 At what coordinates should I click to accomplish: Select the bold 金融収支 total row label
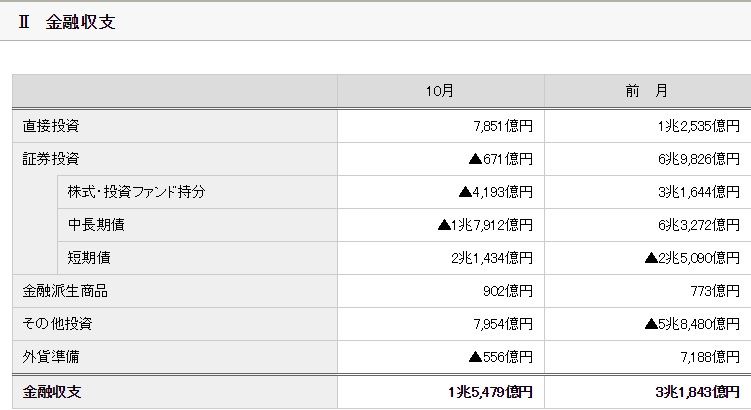coord(51,391)
